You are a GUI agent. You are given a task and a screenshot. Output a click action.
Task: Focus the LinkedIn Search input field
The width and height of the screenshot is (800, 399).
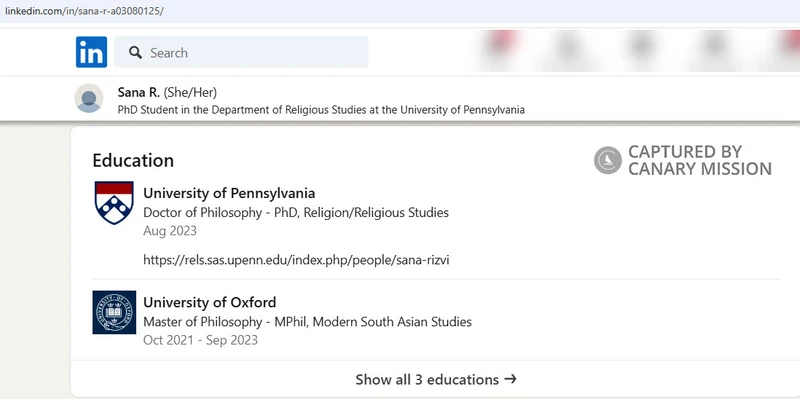click(x=241, y=52)
